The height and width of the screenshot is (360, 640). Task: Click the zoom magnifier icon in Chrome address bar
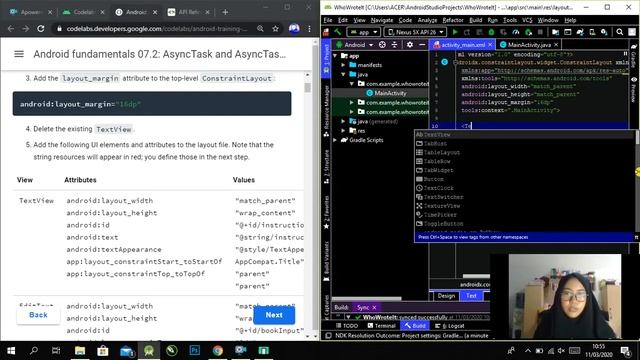tap(260, 29)
